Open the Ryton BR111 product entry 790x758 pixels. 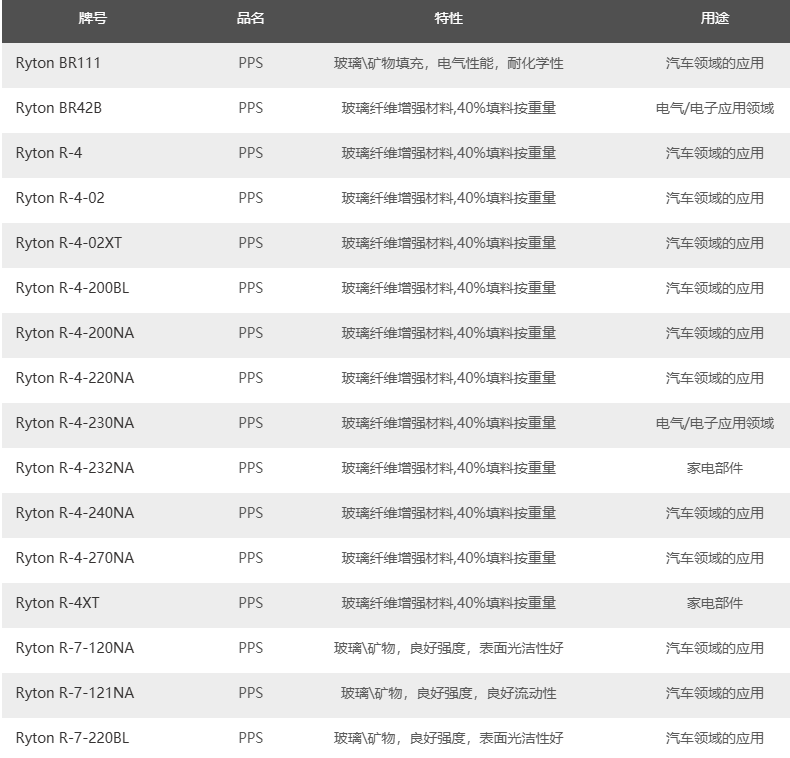(x=58, y=63)
